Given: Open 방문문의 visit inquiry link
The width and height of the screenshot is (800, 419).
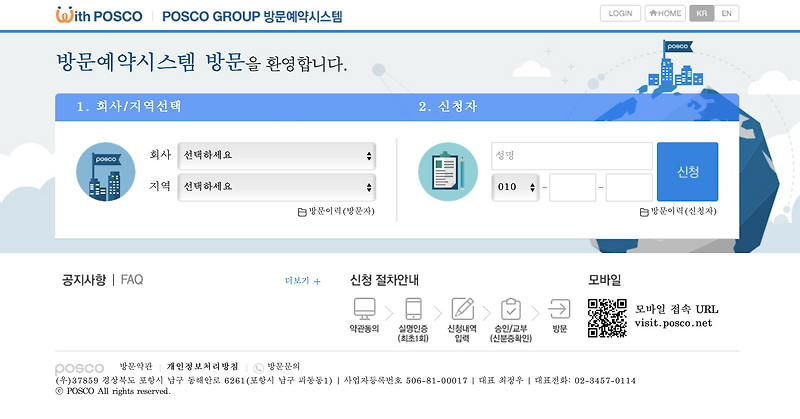Looking at the screenshot, I should [x=284, y=366].
